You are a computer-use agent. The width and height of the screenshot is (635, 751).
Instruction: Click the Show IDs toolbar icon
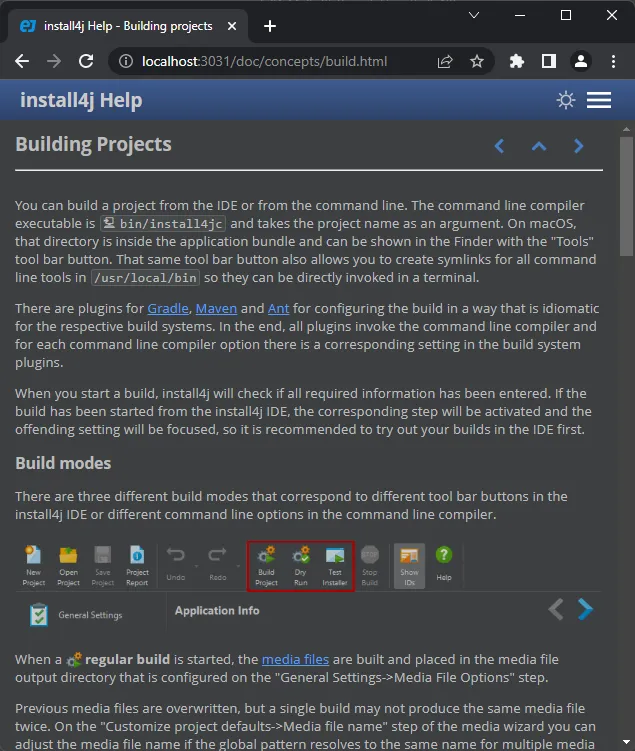point(409,566)
